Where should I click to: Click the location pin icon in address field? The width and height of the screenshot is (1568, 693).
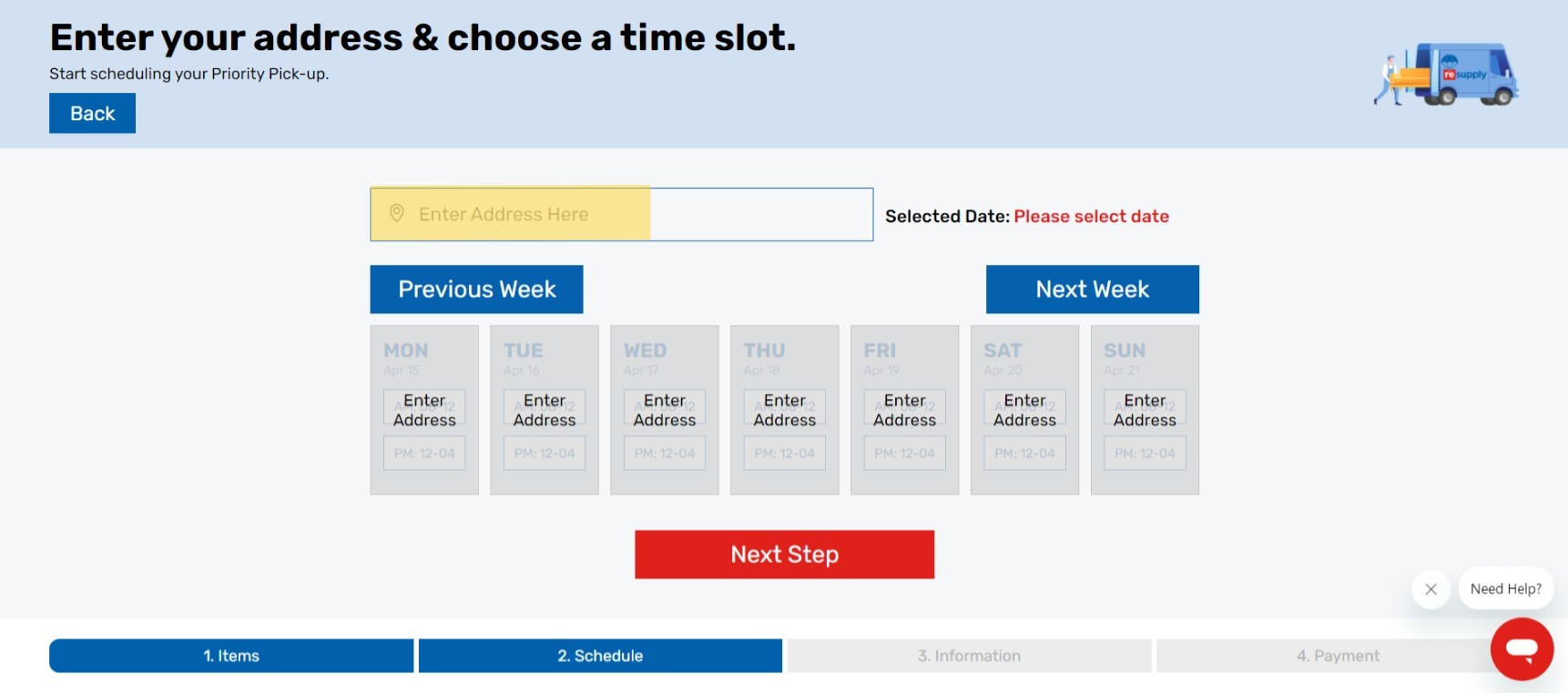(396, 213)
